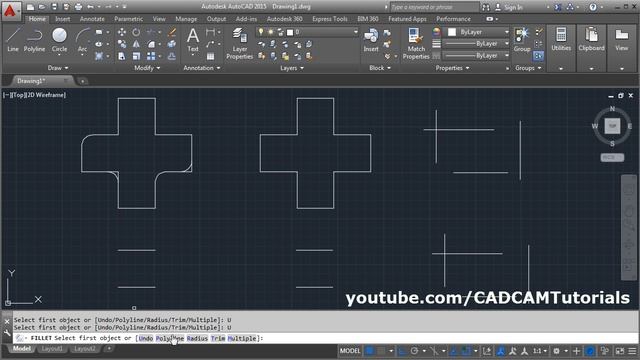The width and height of the screenshot is (640, 360).
Task: Click the Erase tool icon
Action: 172,32
